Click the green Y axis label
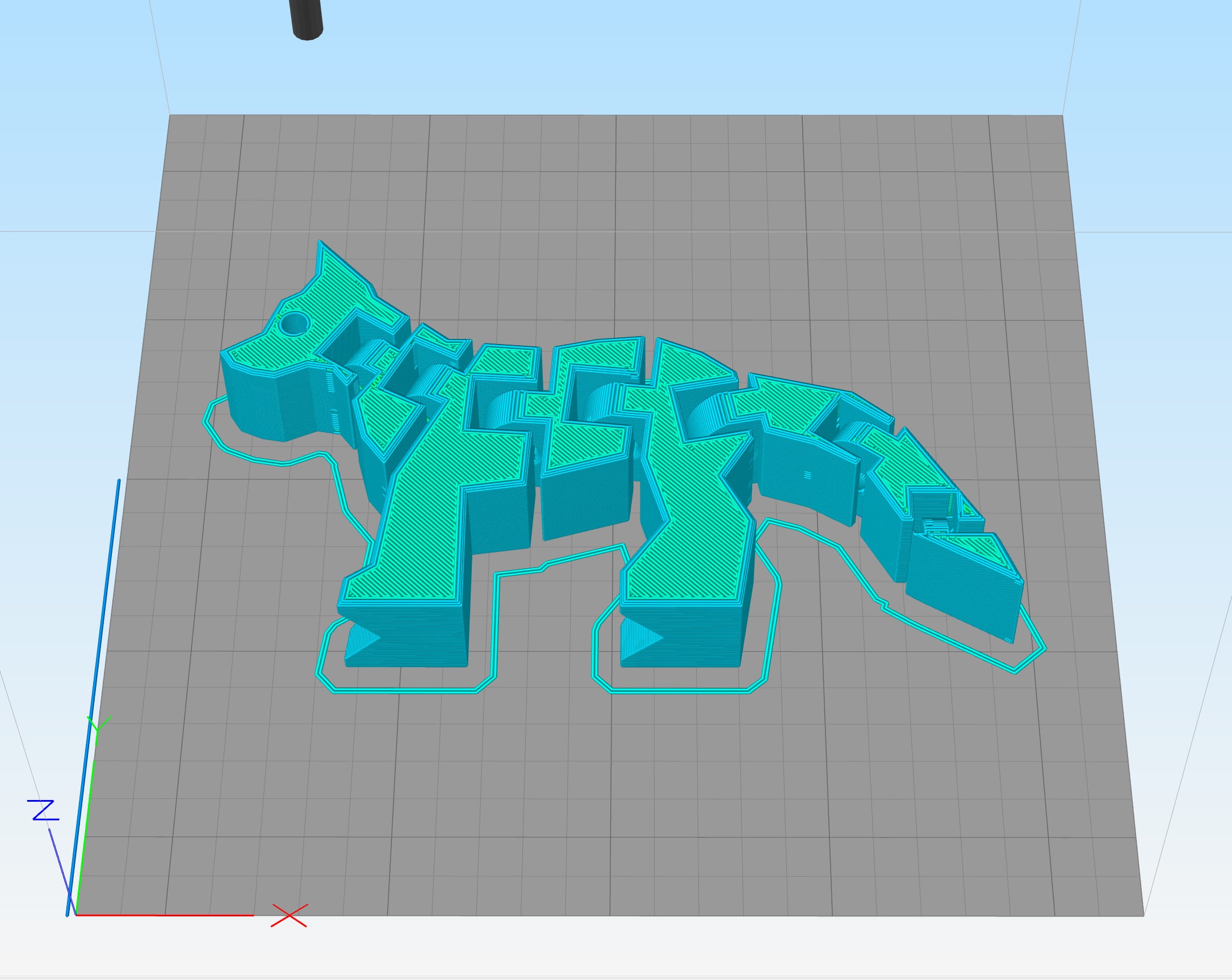Image resolution: width=1232 pixels, height=980 pixels. tap(98, 730)
